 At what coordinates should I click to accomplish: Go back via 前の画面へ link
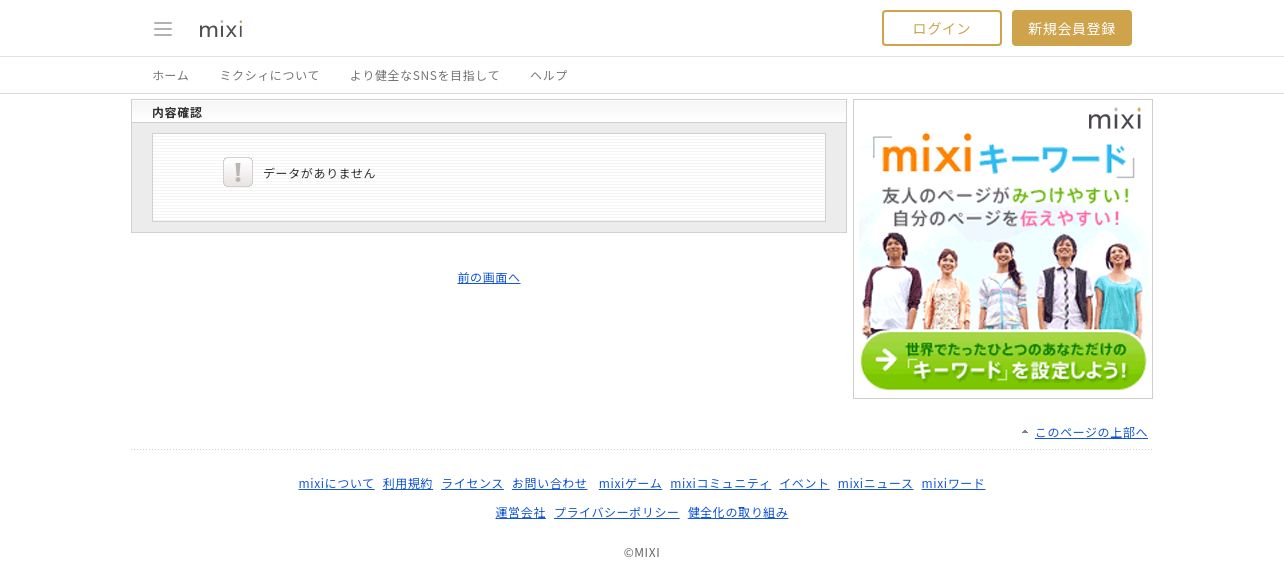pyautogui.click(x=489, y=277)
